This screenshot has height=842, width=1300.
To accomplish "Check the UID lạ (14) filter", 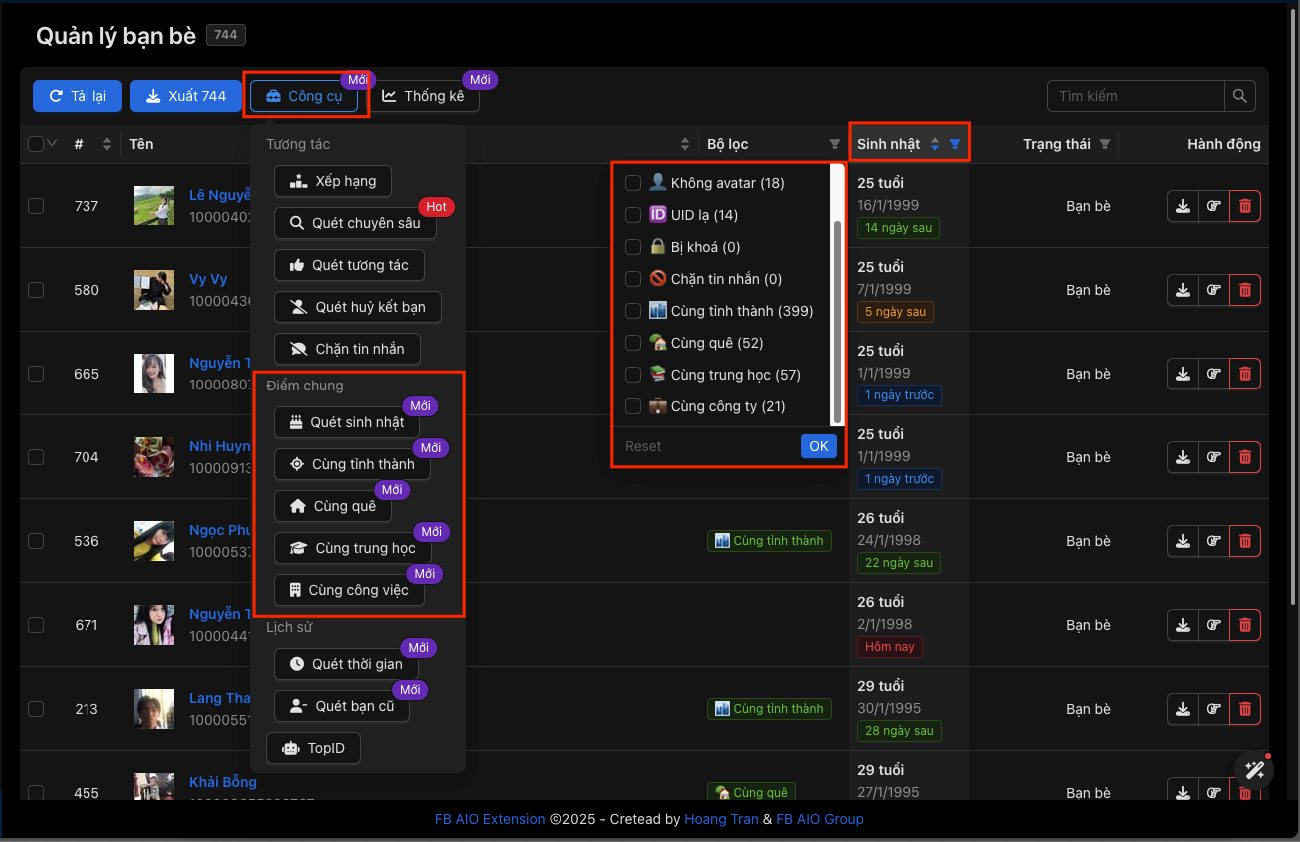I will pos(633,215).
